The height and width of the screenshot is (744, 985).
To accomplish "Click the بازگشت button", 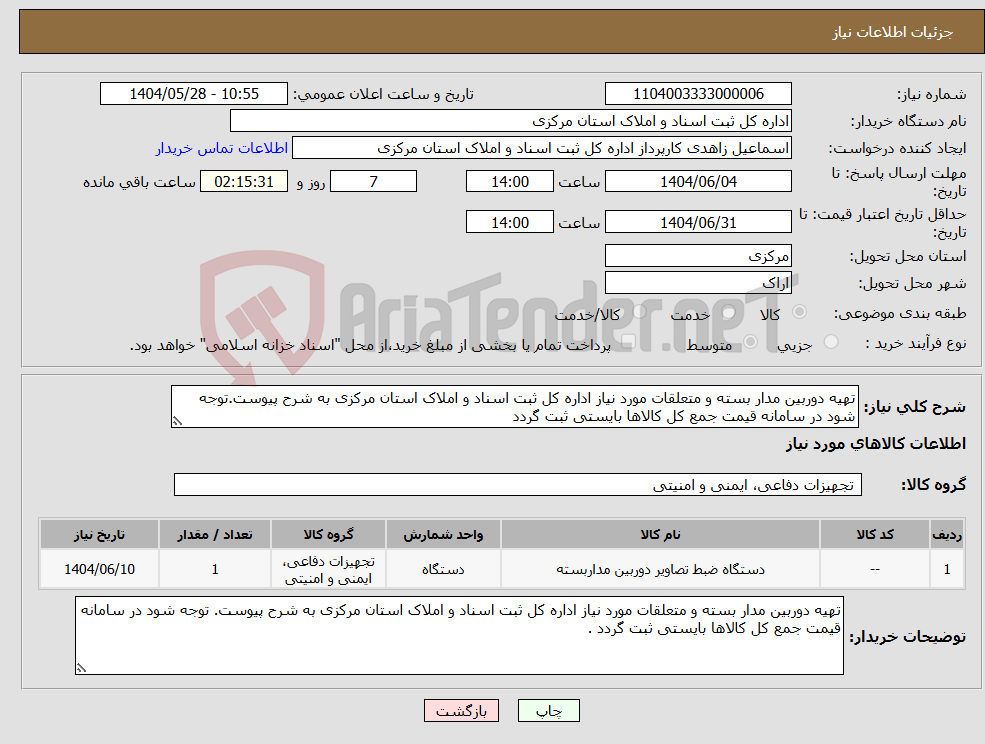I will [x=461, y=711].
